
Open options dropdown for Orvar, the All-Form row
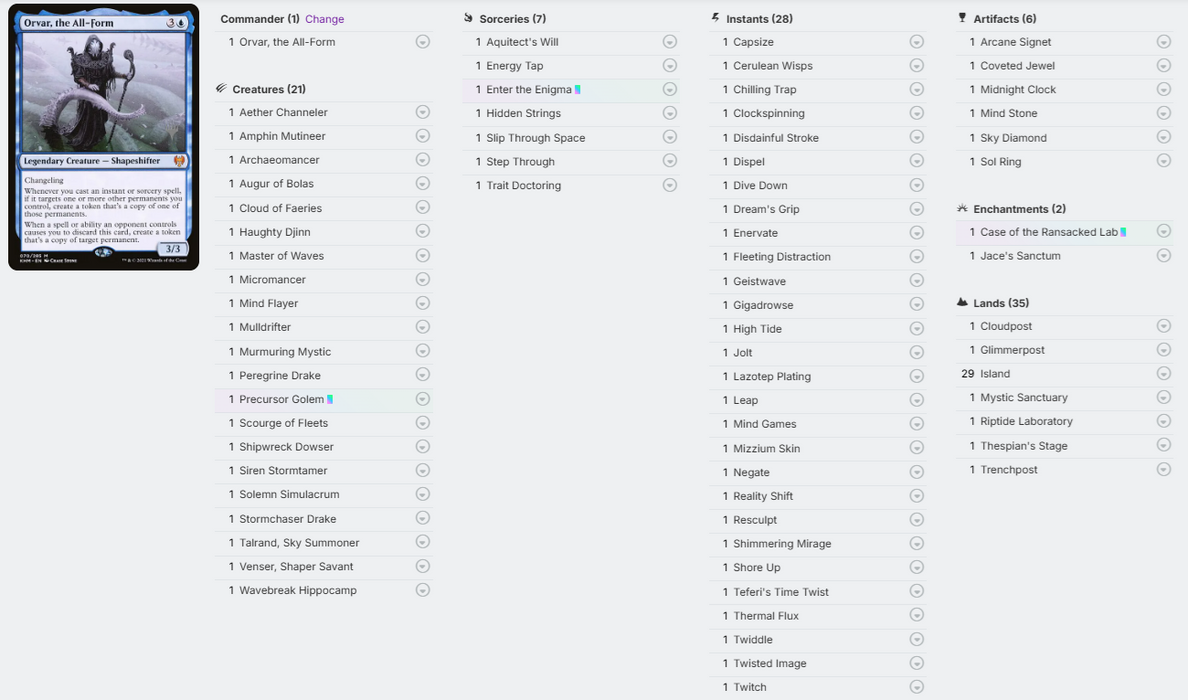coord(423,42)
